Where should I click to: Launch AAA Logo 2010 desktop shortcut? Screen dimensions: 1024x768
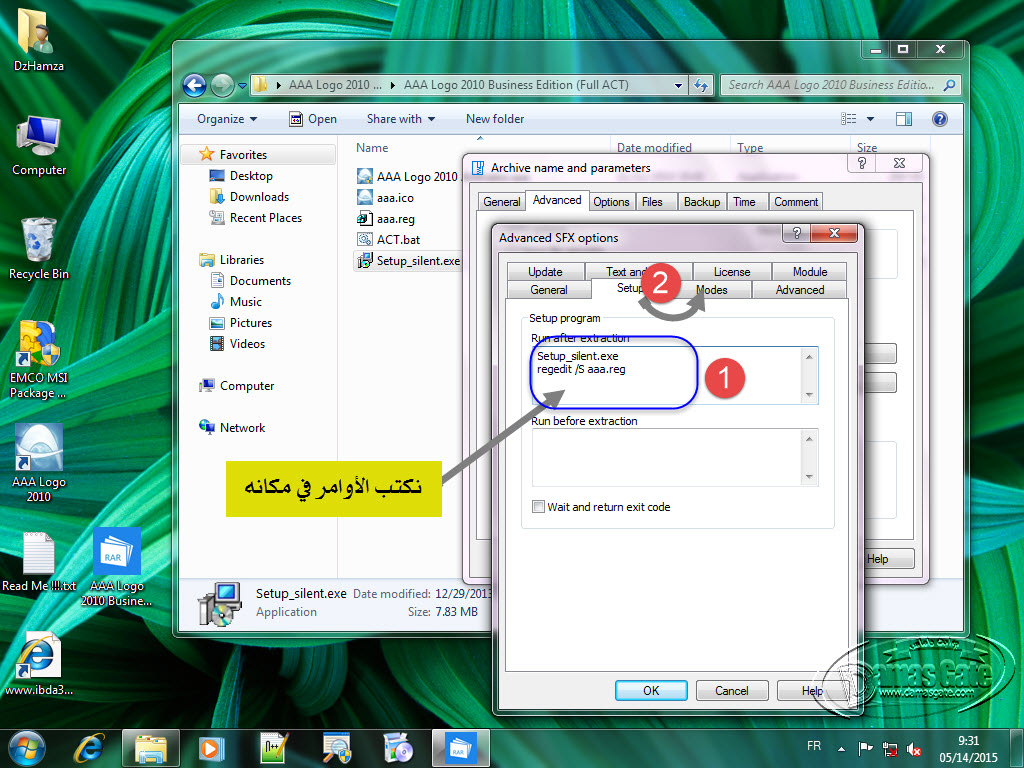[x=39, y=464]
